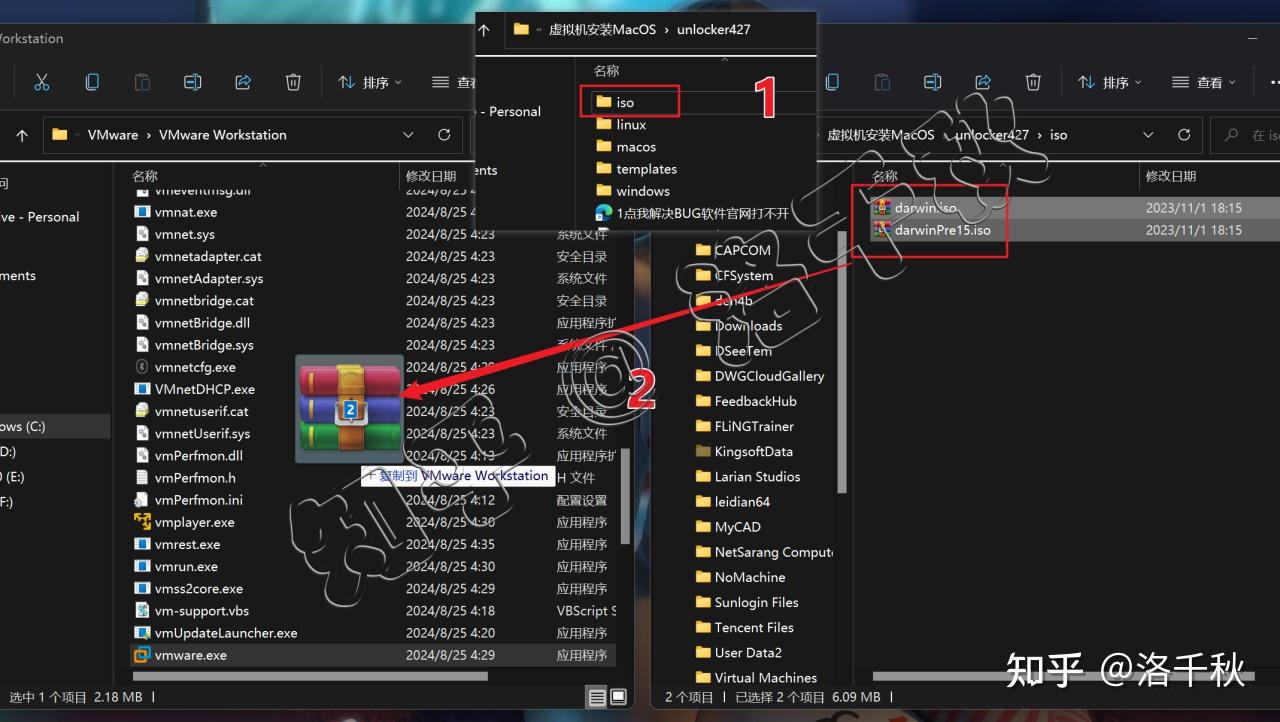The height and width of the screenshot is (722, 1280).
Task: Expand chevron between VMware and VMware Workstation breadcrumb
Action: pos(149,135)
